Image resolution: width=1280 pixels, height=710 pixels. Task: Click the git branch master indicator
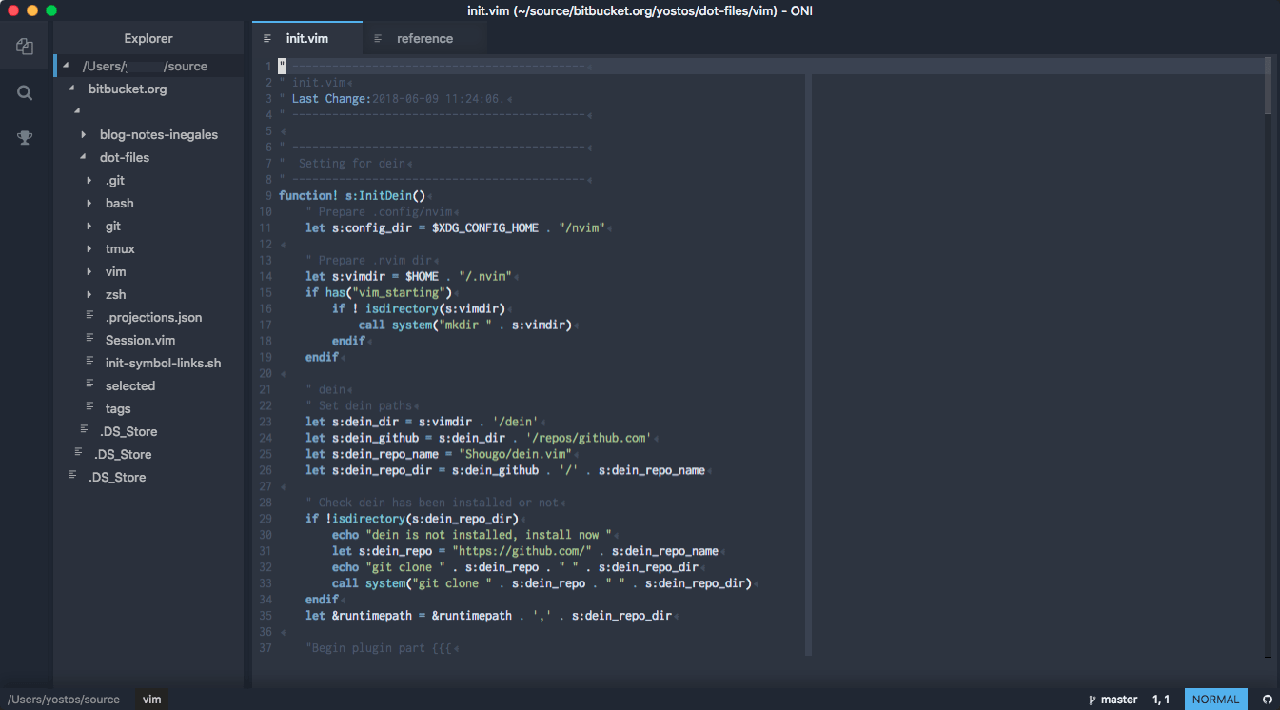pos(1113,700)
